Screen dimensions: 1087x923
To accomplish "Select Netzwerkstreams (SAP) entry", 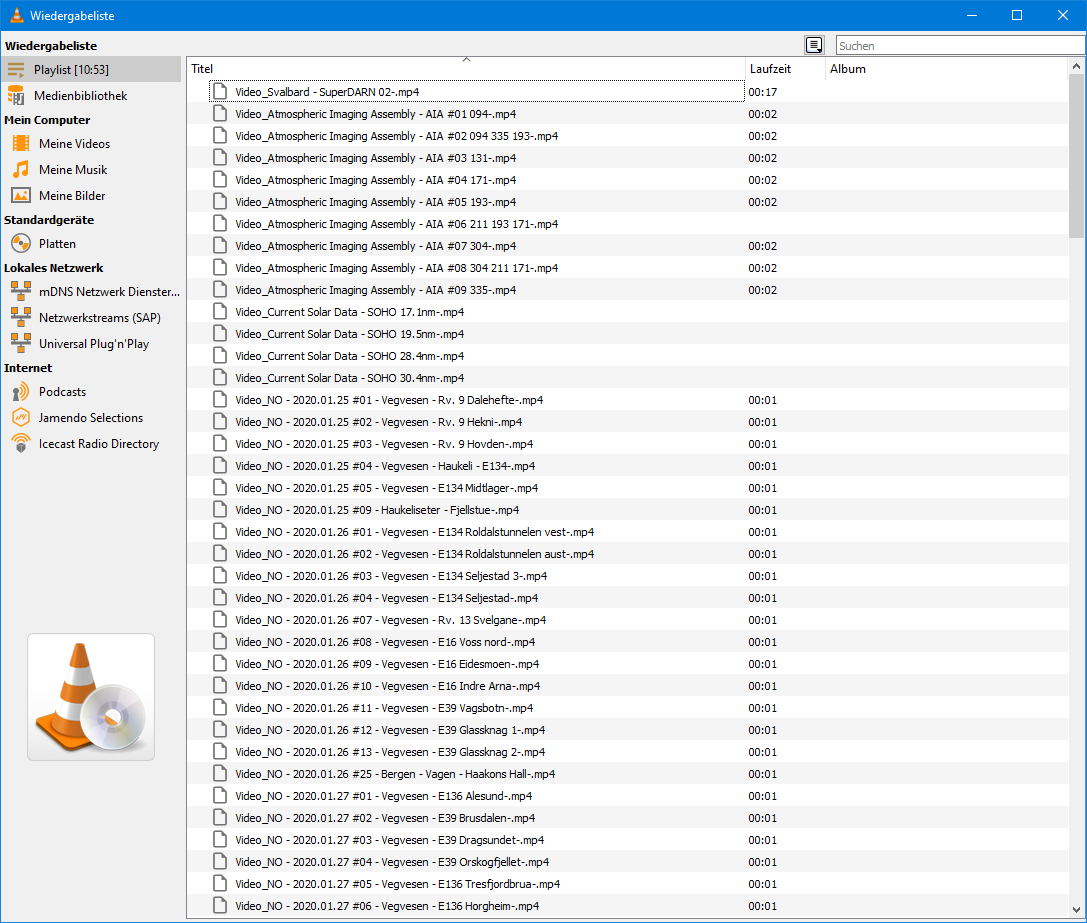I will 99,318.
